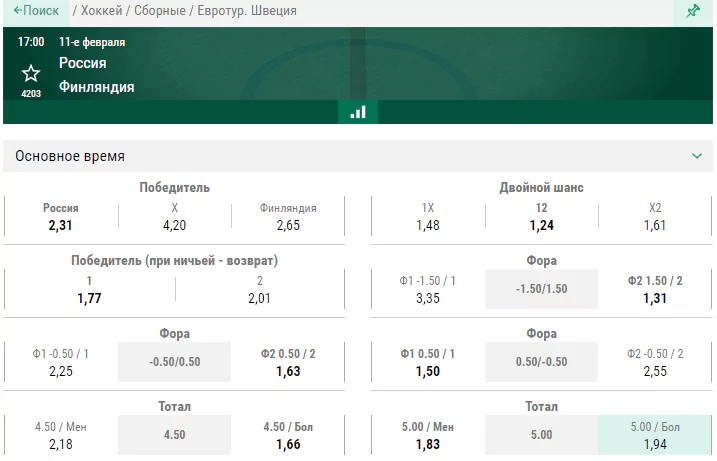Screen dimensions: 717x461
Task: Open the -0.50/0.50 handicap line selector
Action: click(174, 362)
